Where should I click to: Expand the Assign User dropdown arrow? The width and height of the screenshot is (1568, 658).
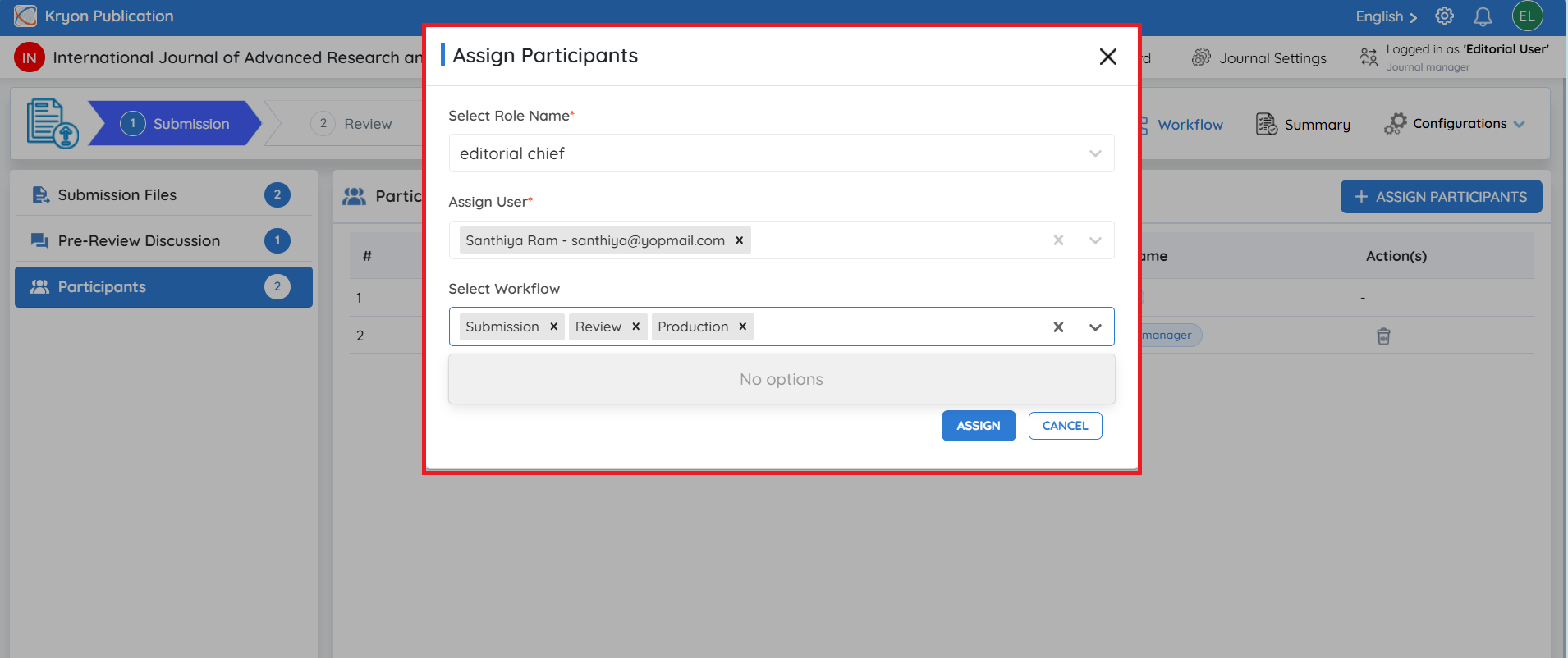[x=1095, y=240]
